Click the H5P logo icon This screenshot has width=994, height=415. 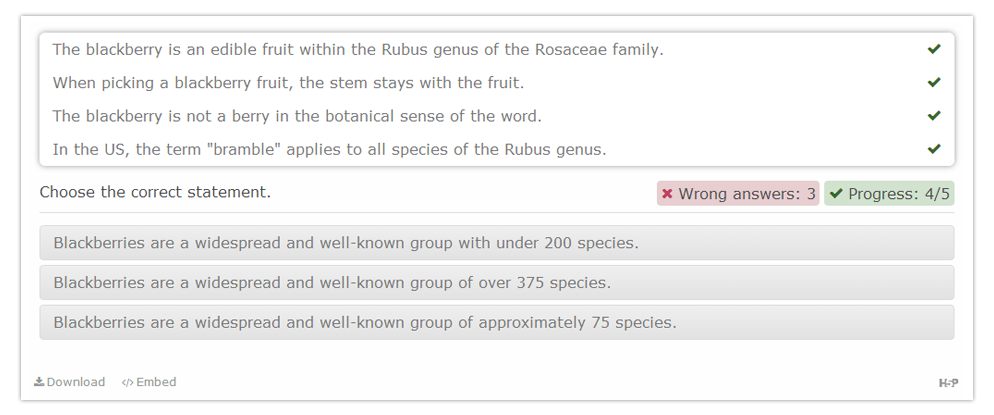point(948,383)
